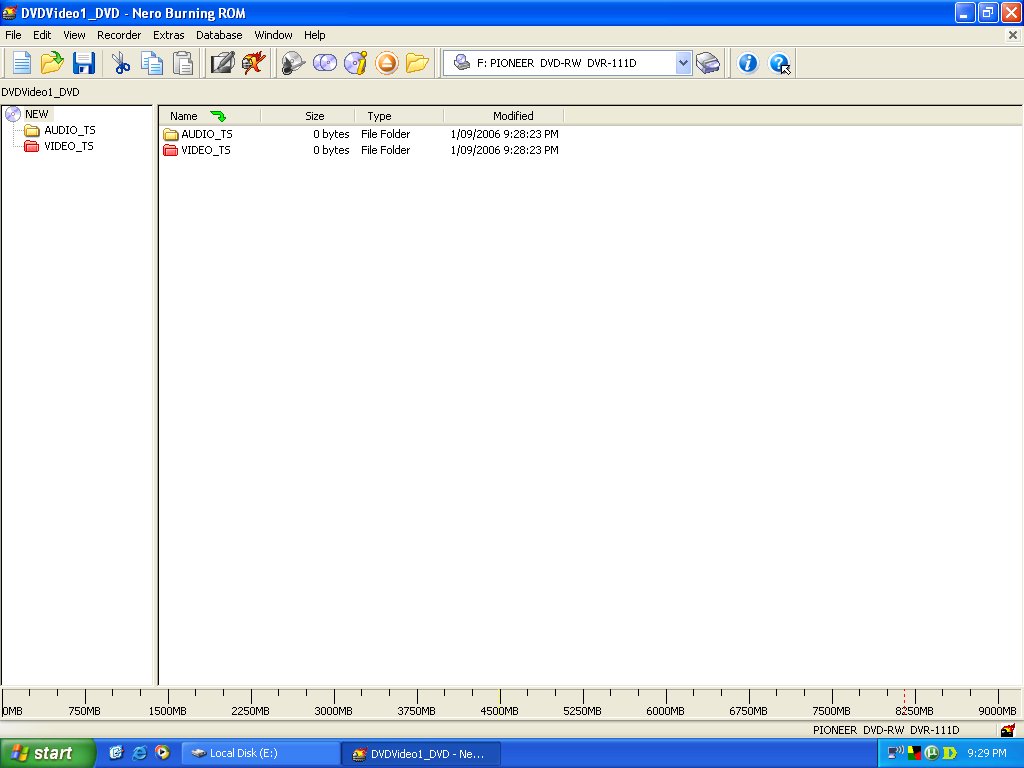Open the Recorder menu
1024x768 pixels.
click(119, 35)
